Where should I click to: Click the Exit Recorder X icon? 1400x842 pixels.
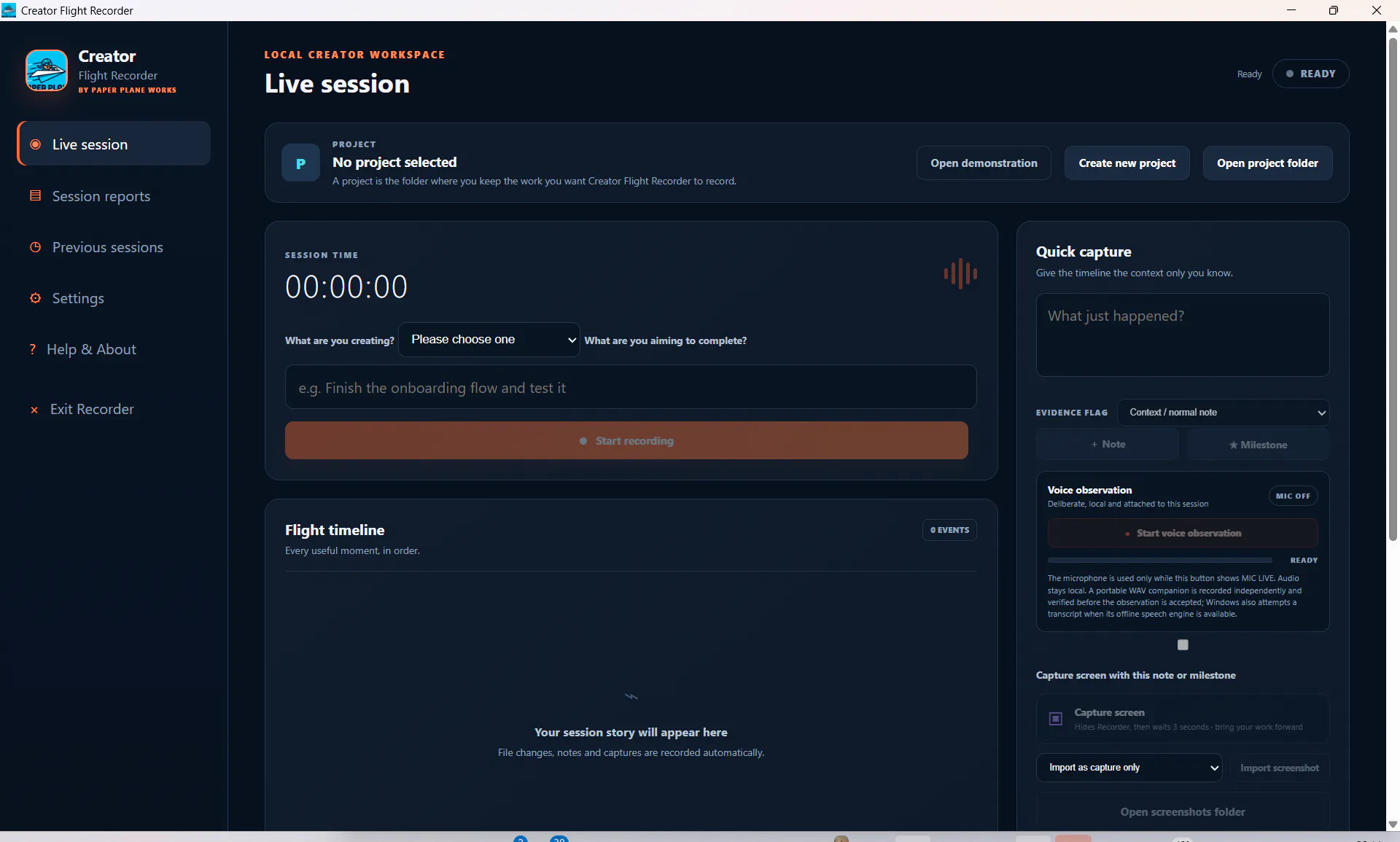[34, 410]
